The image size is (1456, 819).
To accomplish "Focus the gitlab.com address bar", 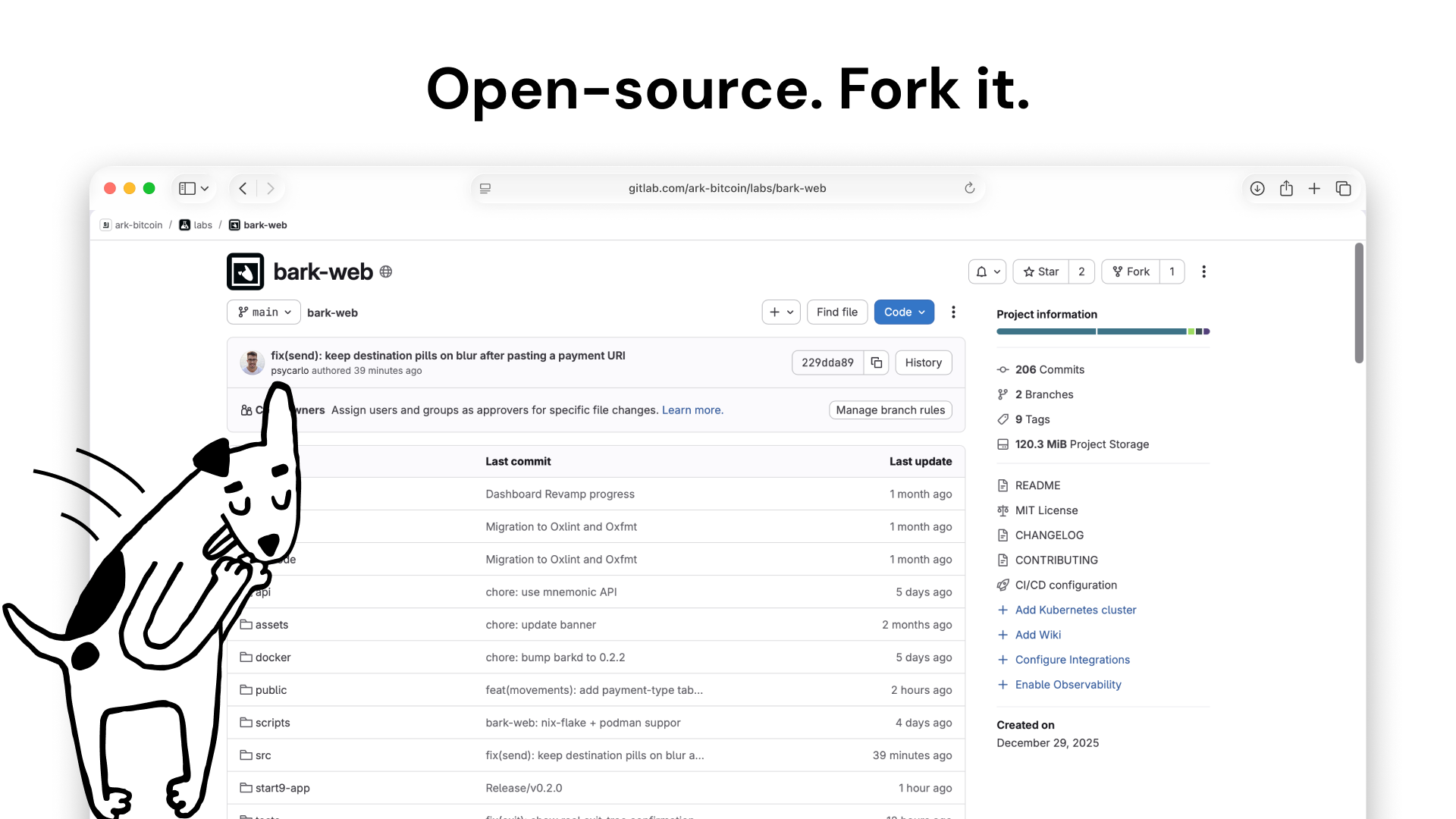I will tap(727, 188).
